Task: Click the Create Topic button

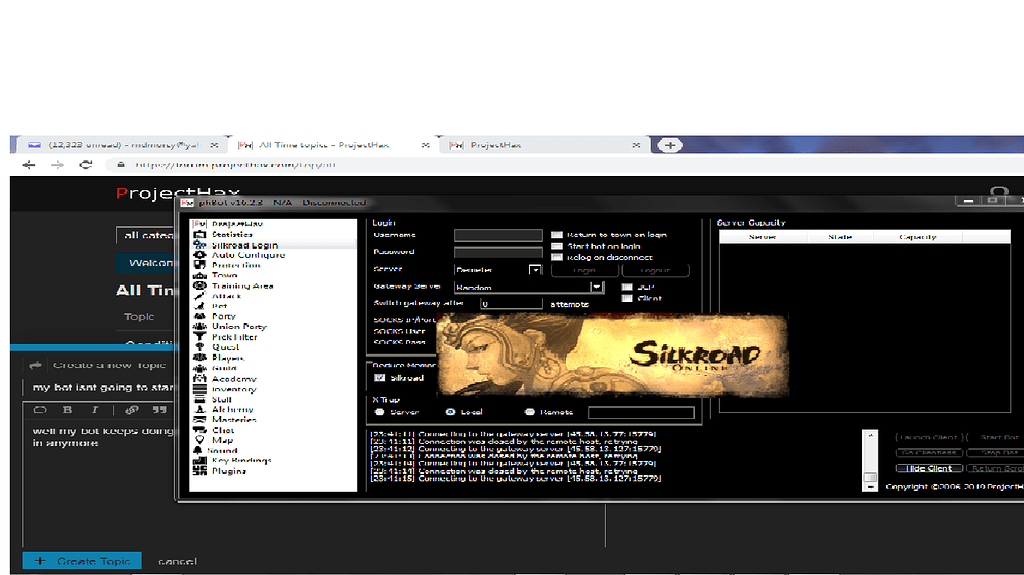Action: 83,562
